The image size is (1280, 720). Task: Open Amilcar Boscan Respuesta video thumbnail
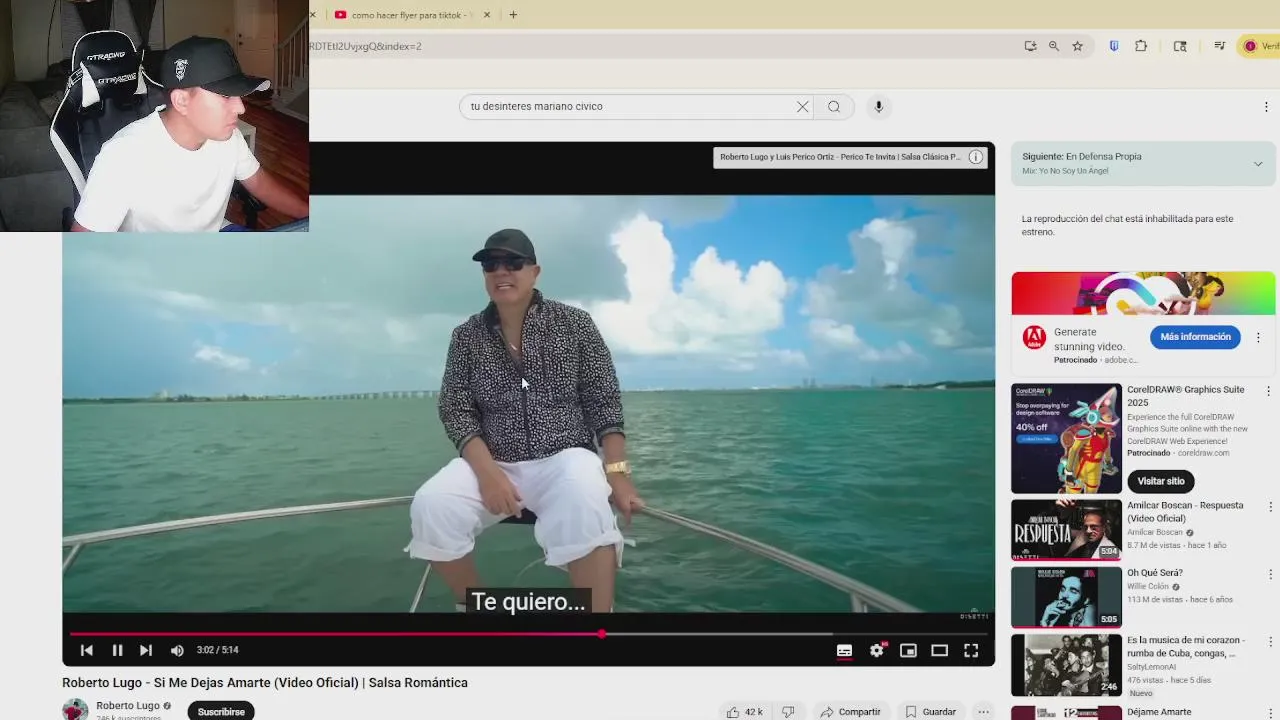click(x=1066, y=530)
